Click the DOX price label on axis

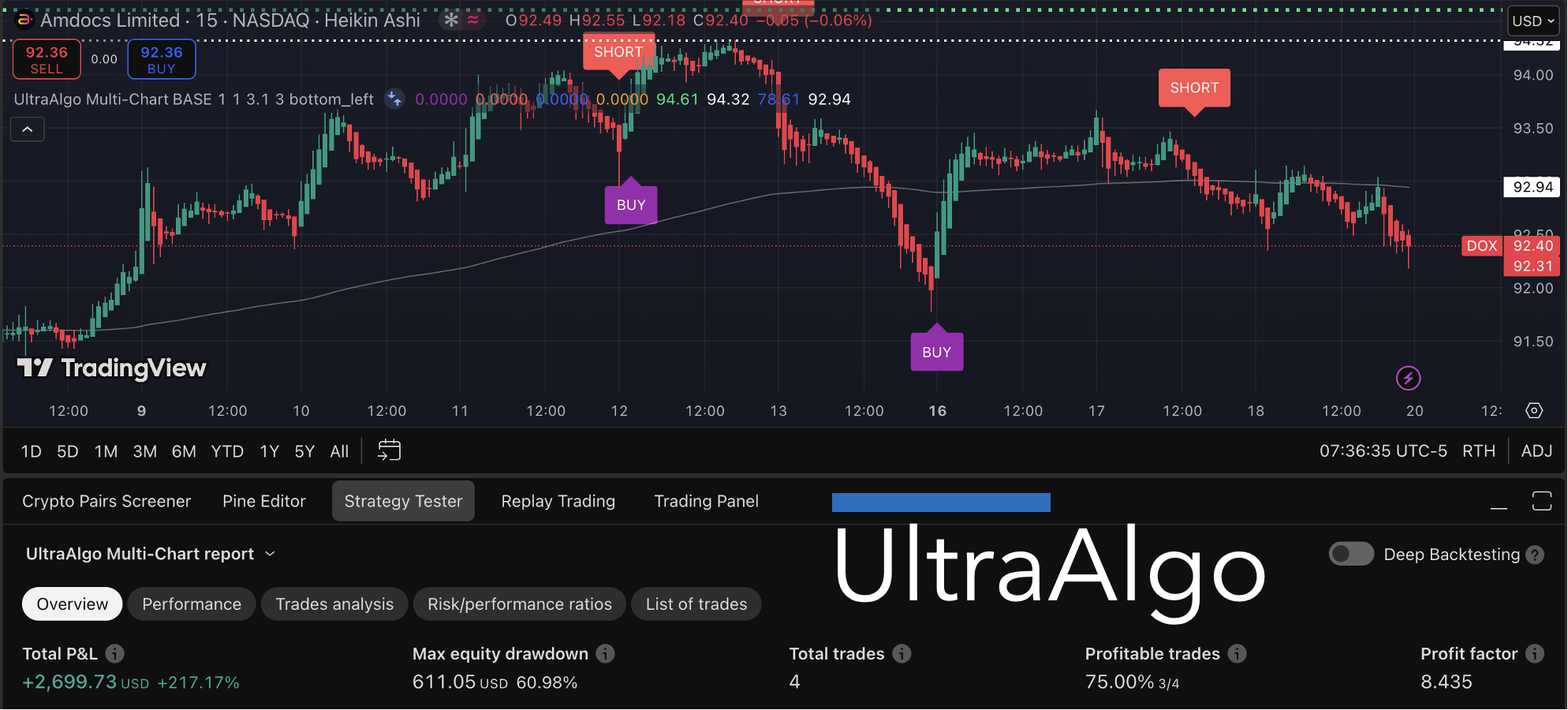tap(1482, 246)
